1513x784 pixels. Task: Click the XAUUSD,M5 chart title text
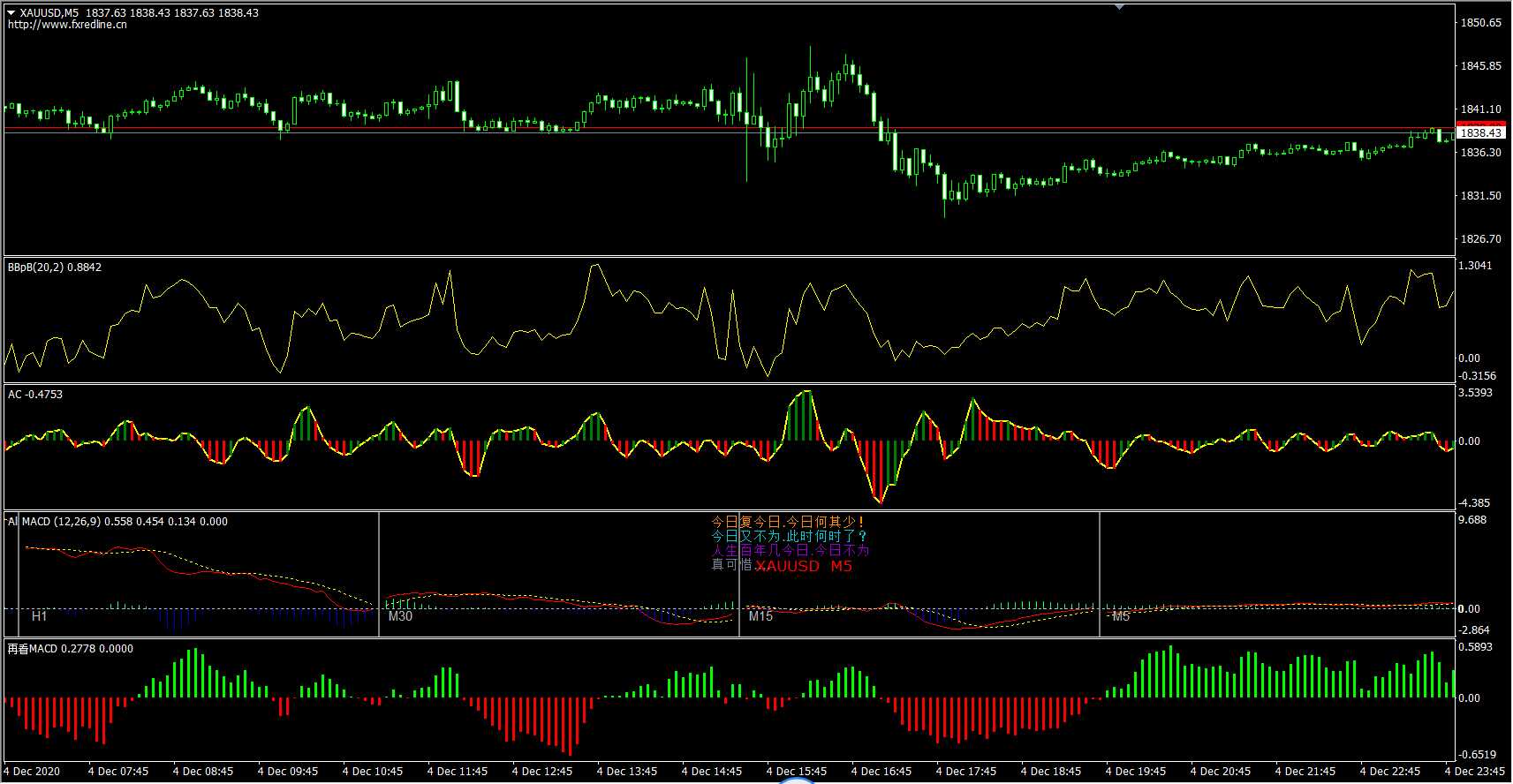[49, 13]
